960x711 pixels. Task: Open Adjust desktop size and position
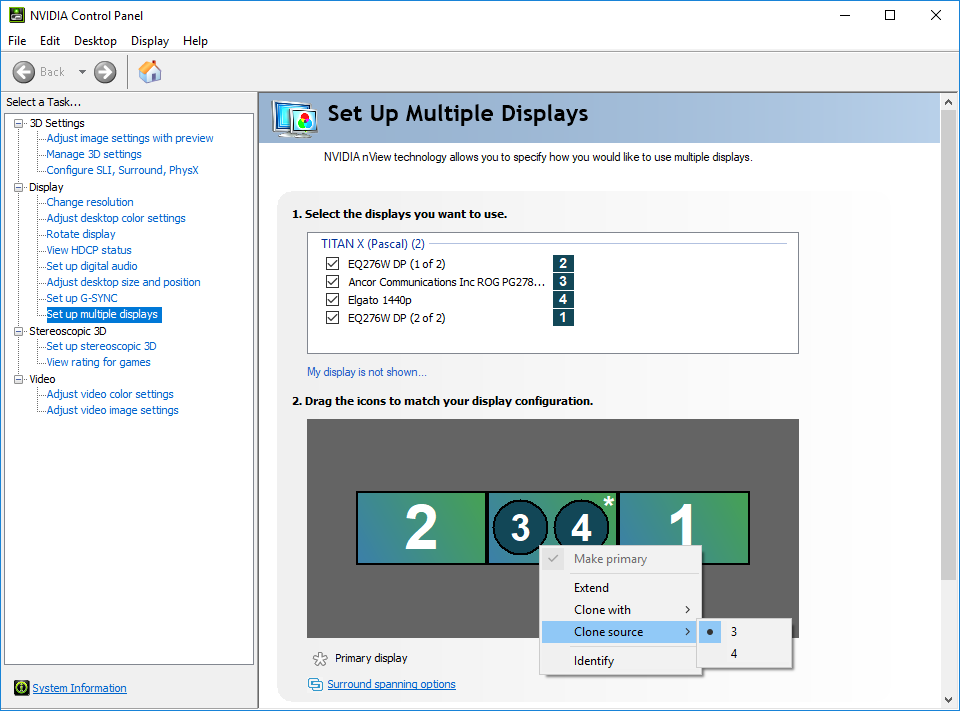coord(124,282)
